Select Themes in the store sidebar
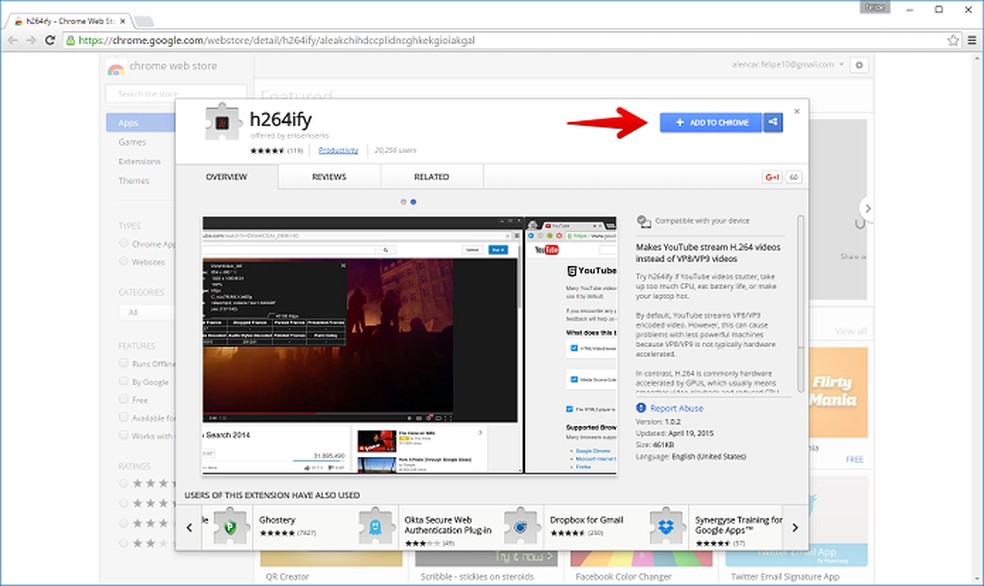The image size is (984, 586). pyautogui.click(x=134, y=181)
